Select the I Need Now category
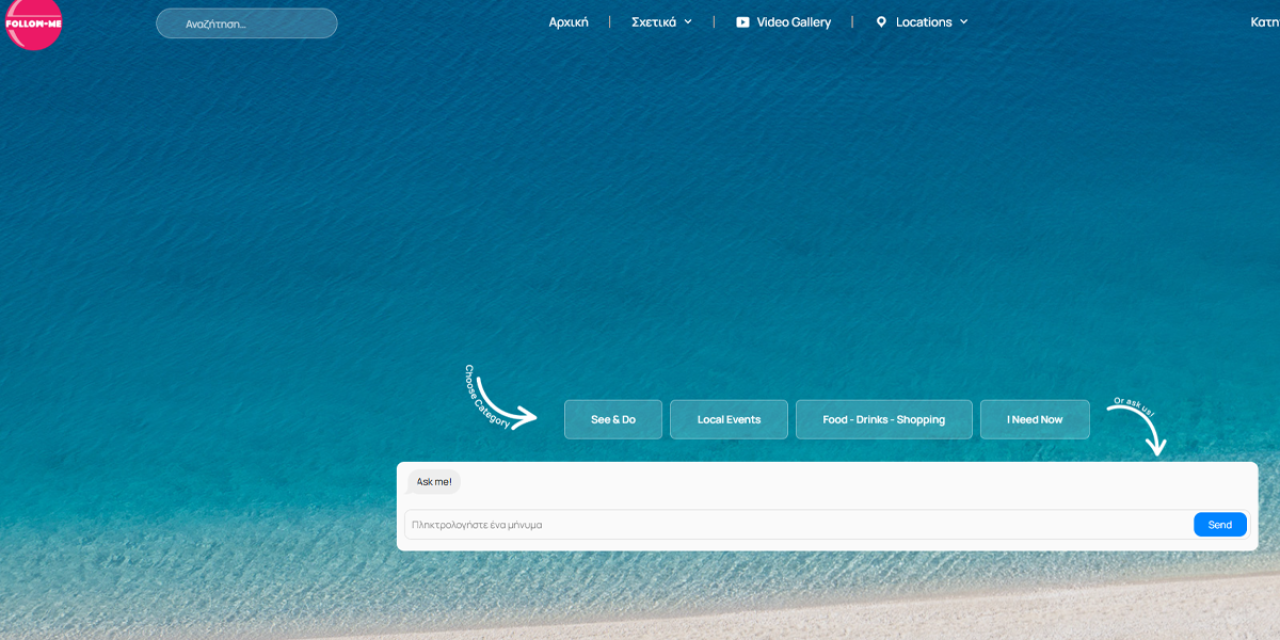 [1035, 420]
